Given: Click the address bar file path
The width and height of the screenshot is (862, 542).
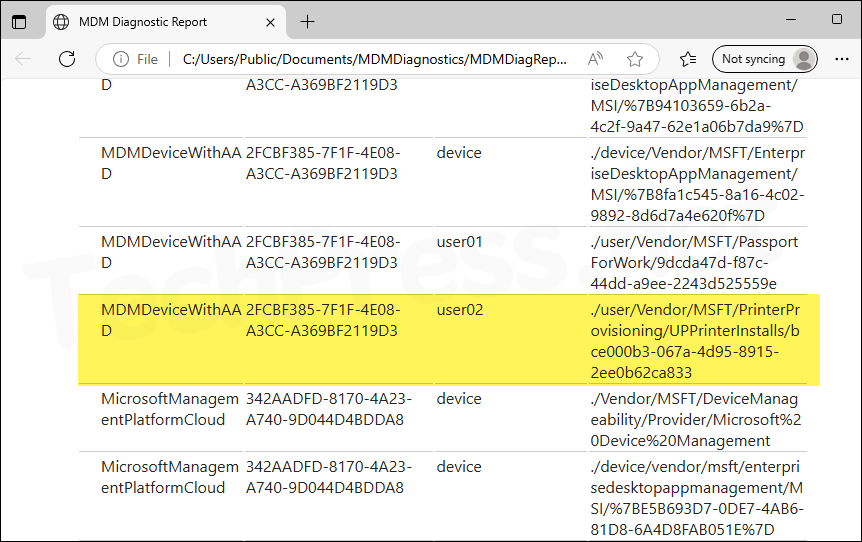Looking at the screenshot, I should pos(374,59).
